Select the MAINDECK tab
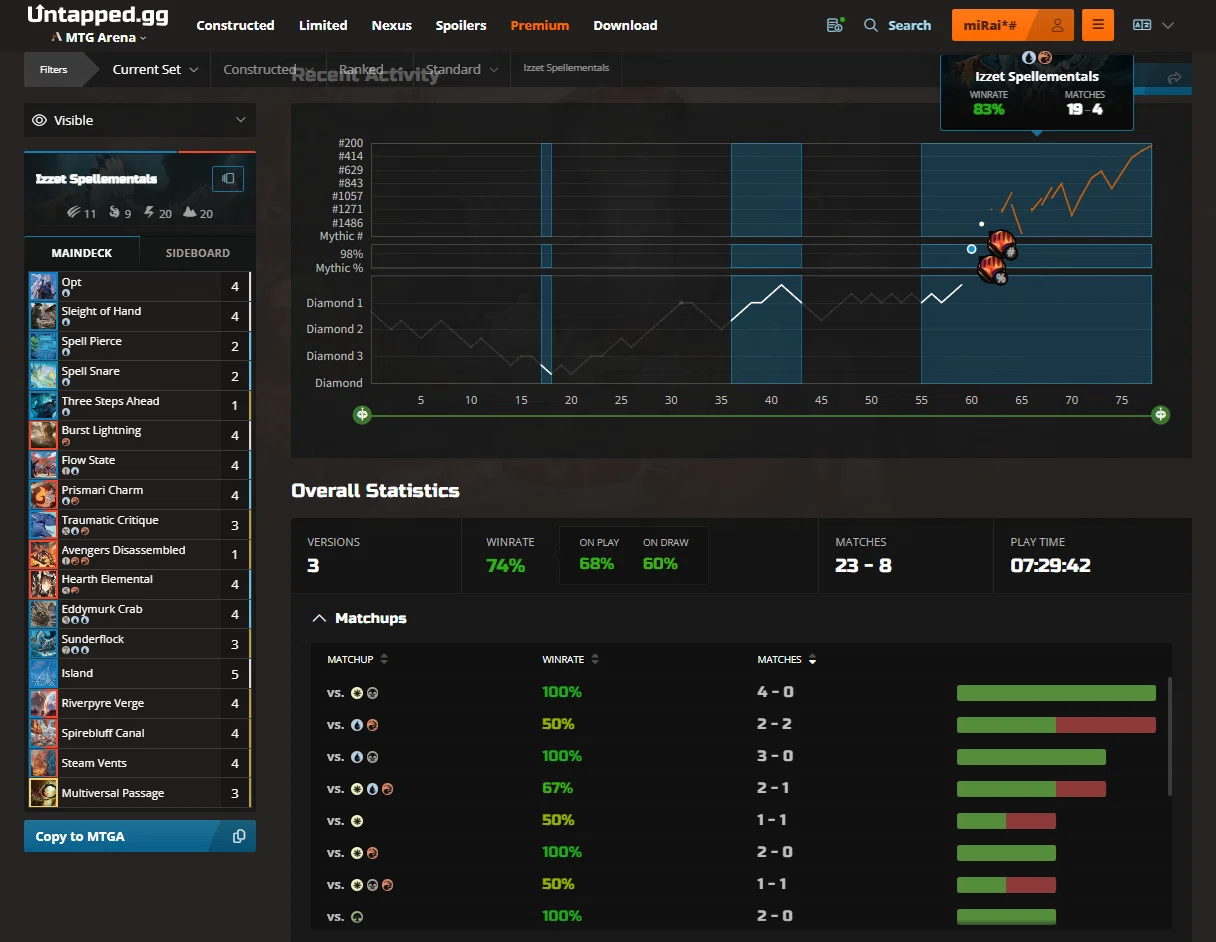The height and width of the screenshot is (942, 1216). coord(82,253)
